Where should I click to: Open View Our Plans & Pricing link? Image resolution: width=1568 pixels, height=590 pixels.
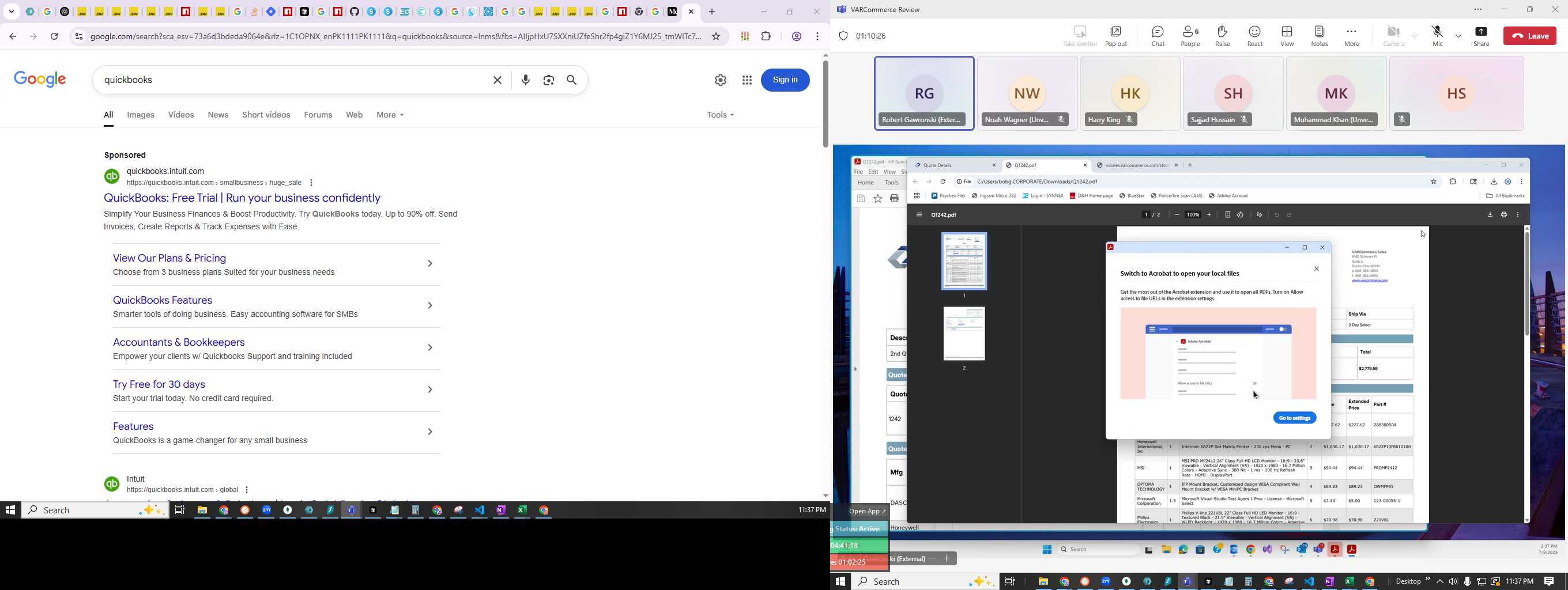coord(169,259)
